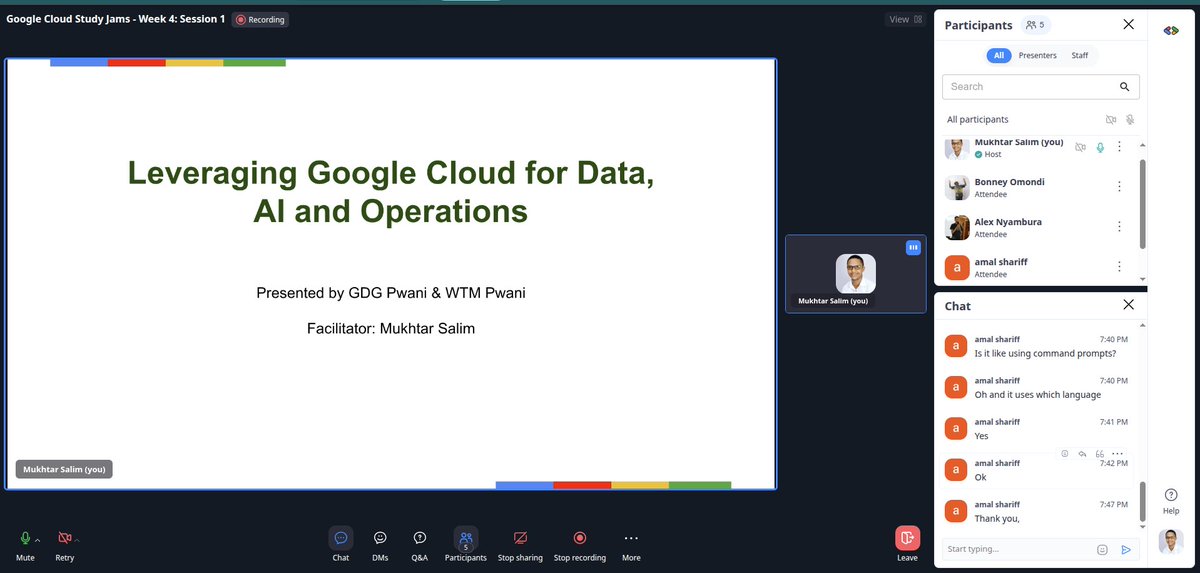The image size is (1200, 573).
Task: Open more actions on "Ok" message
Action: tap(1118, 454)
